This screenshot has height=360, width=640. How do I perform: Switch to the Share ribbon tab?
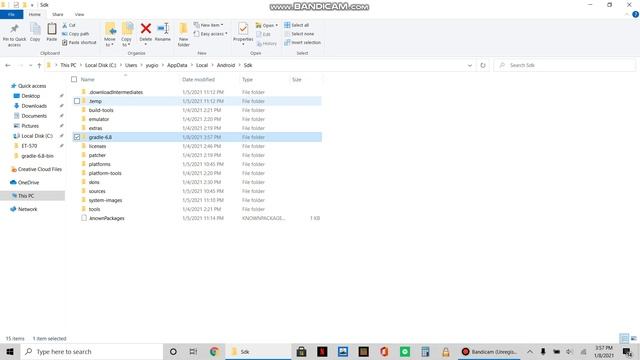coord(58,14)
